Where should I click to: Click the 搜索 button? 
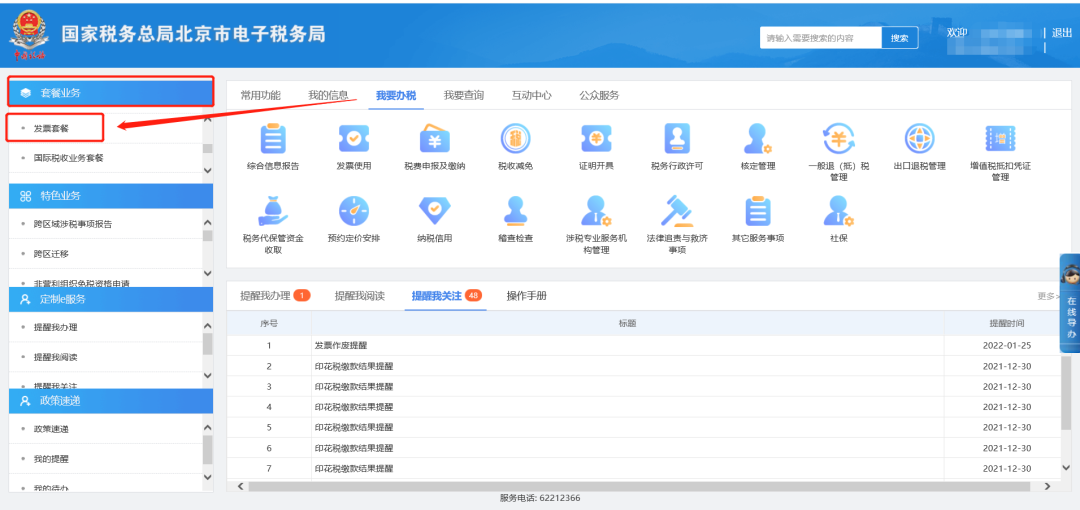pos(900,38)
